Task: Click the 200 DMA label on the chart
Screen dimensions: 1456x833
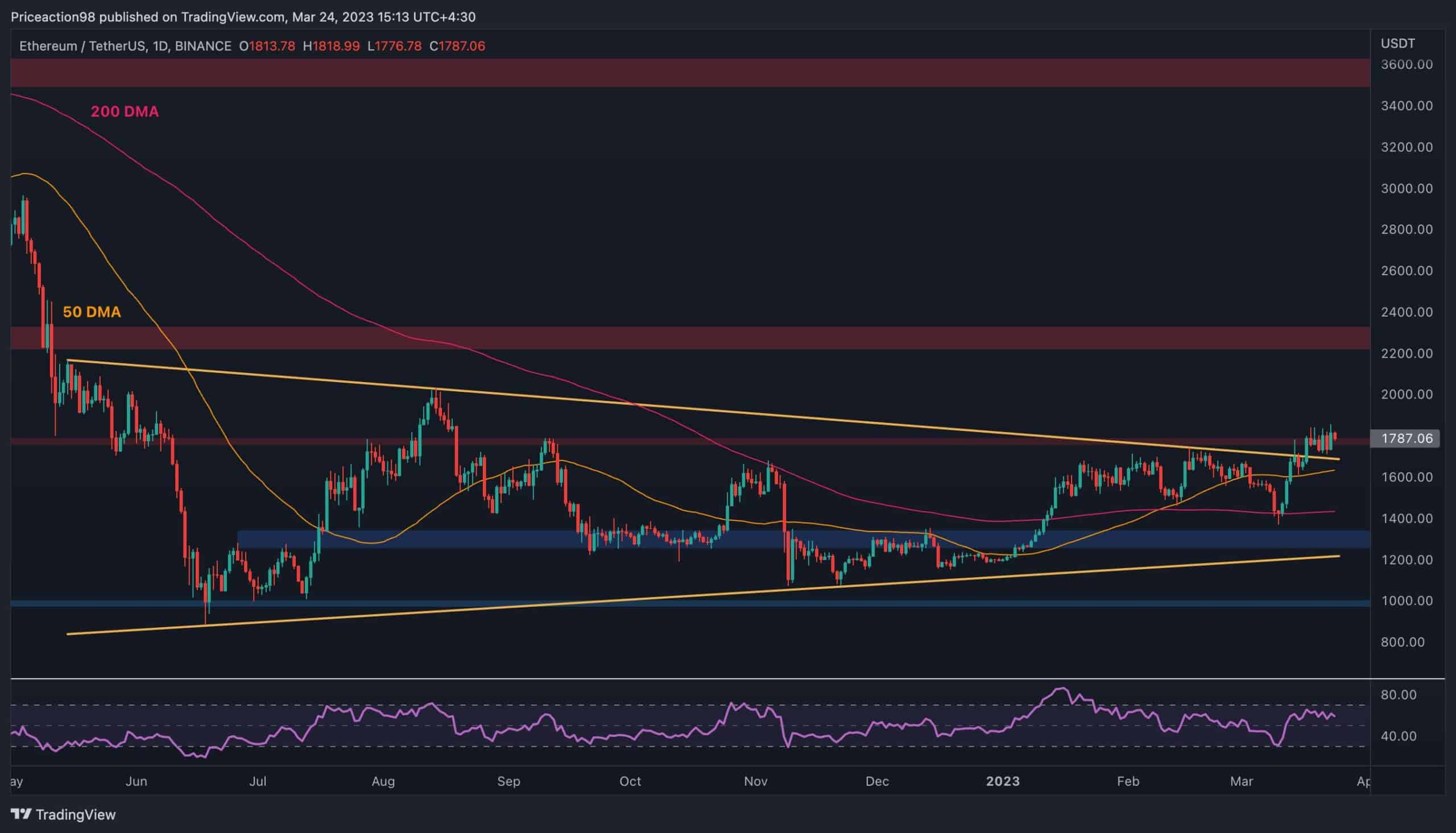Action: pyautogui.click(x=125, y=111)
